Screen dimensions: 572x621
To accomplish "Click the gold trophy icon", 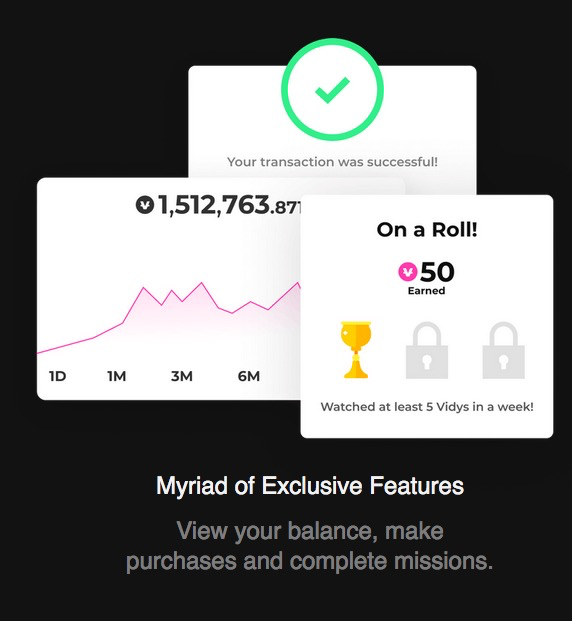I will (x=356, y=350).
